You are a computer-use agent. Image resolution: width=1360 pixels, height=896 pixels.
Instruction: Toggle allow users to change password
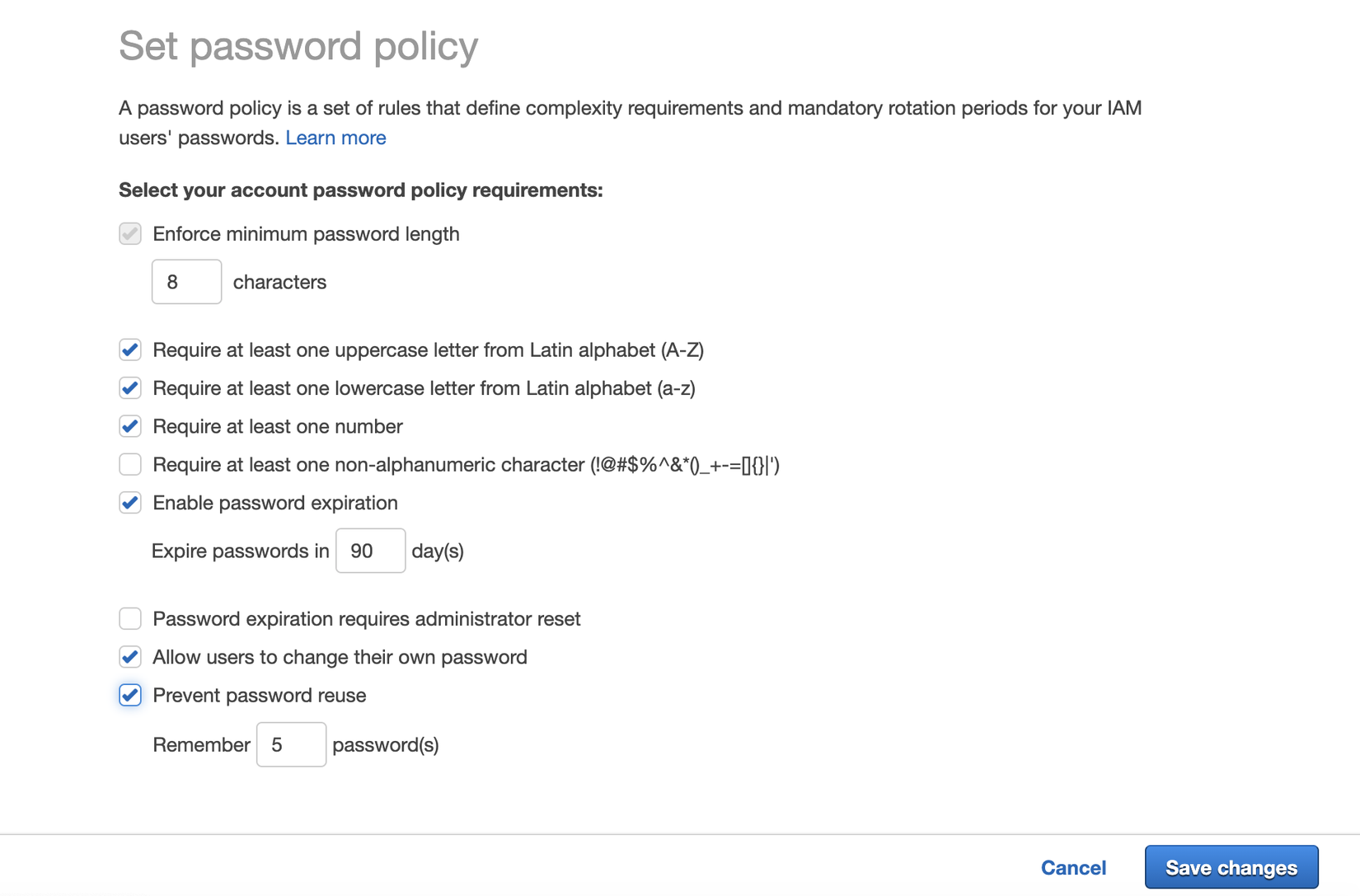130,657
